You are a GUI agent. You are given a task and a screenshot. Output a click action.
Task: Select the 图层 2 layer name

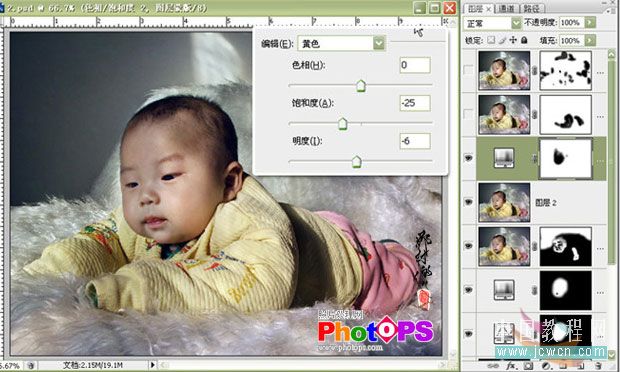(546, 202)
